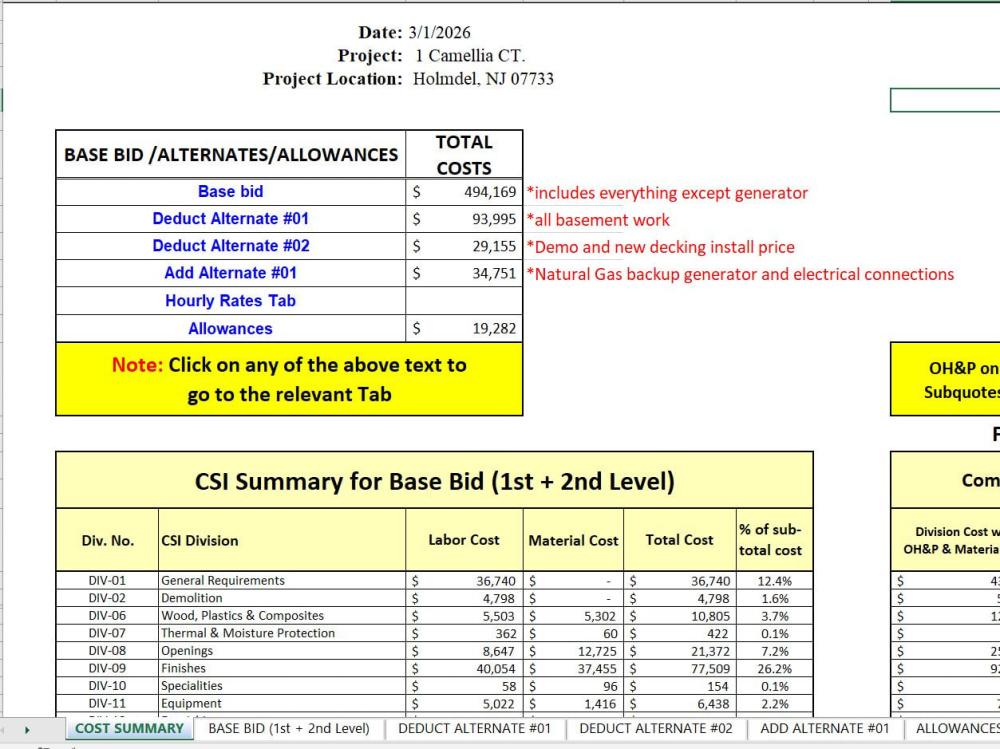Screen dimensions: 1000x749
Task: Open the Hourly Rates Tab link
Action: point(230,300)
